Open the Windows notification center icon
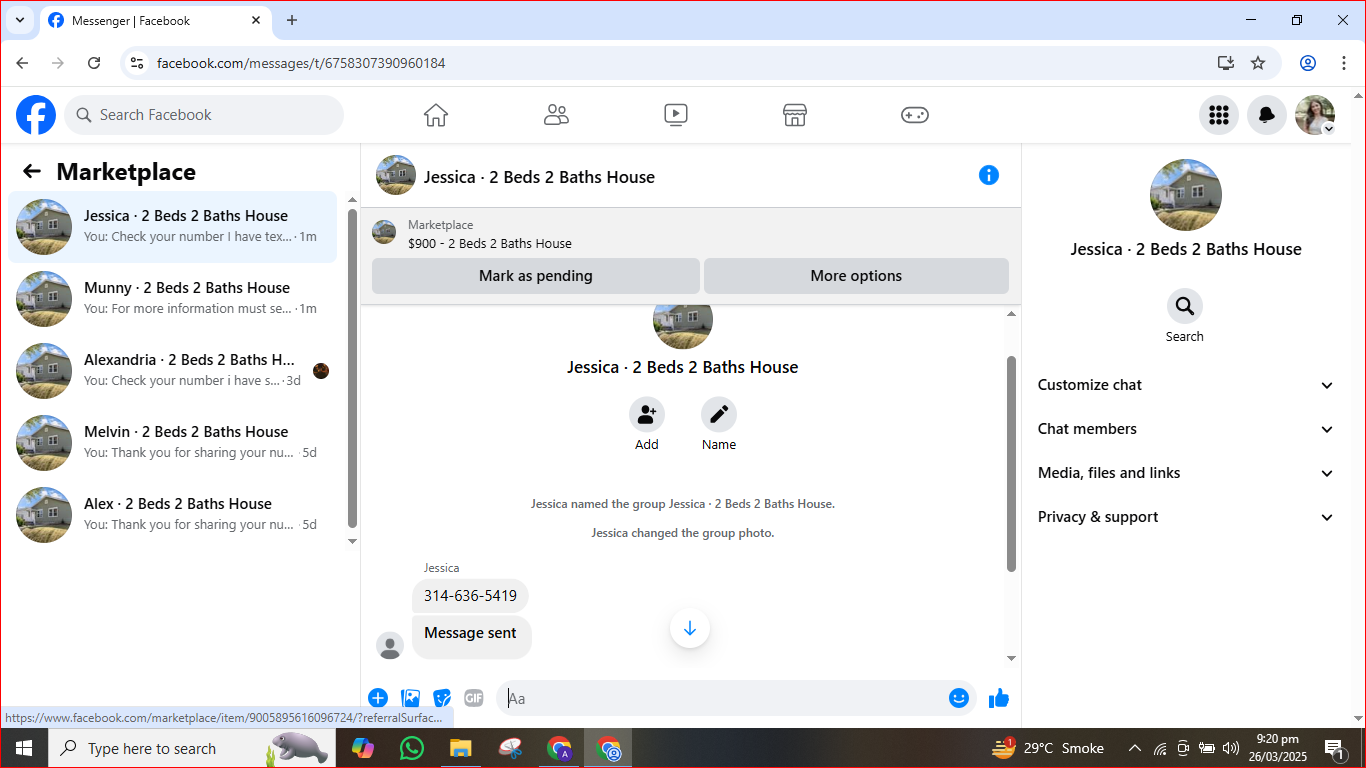The width and height of the screenshot is (1366, 768). (x=1334, y=748)
